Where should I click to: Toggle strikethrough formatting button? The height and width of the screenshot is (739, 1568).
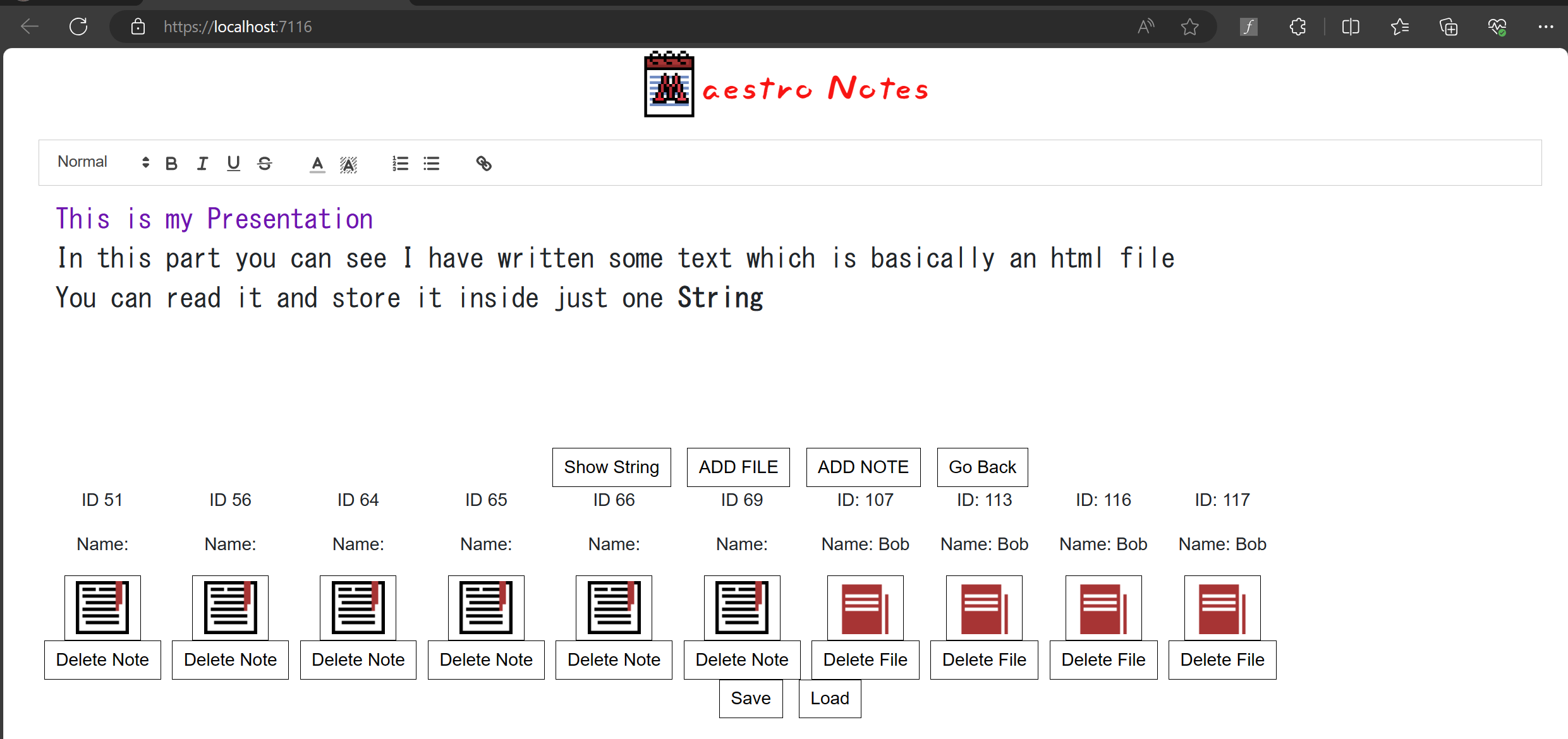pos(265,164)
